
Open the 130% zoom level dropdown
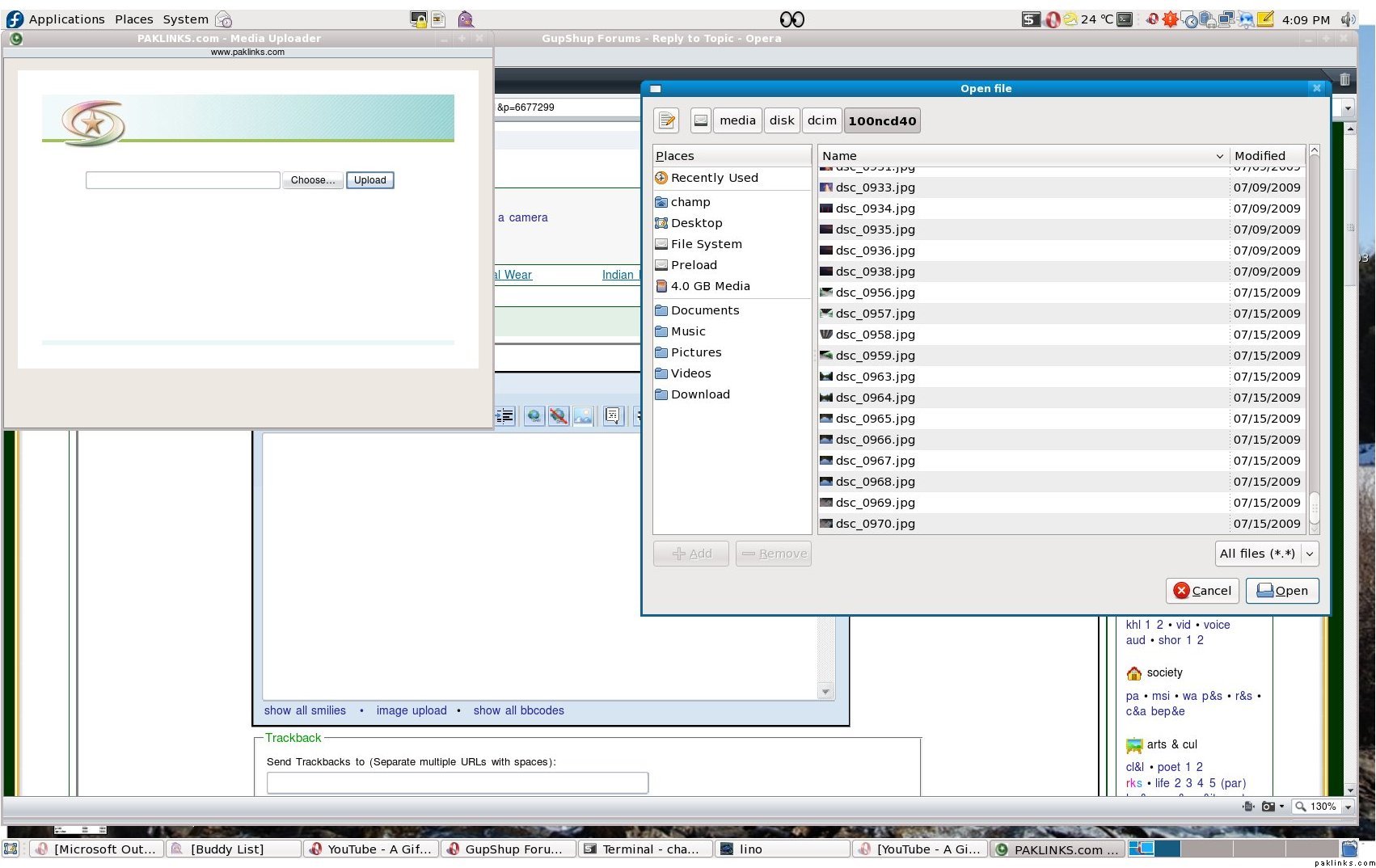pyautogui.click(x=1348, y=807)
